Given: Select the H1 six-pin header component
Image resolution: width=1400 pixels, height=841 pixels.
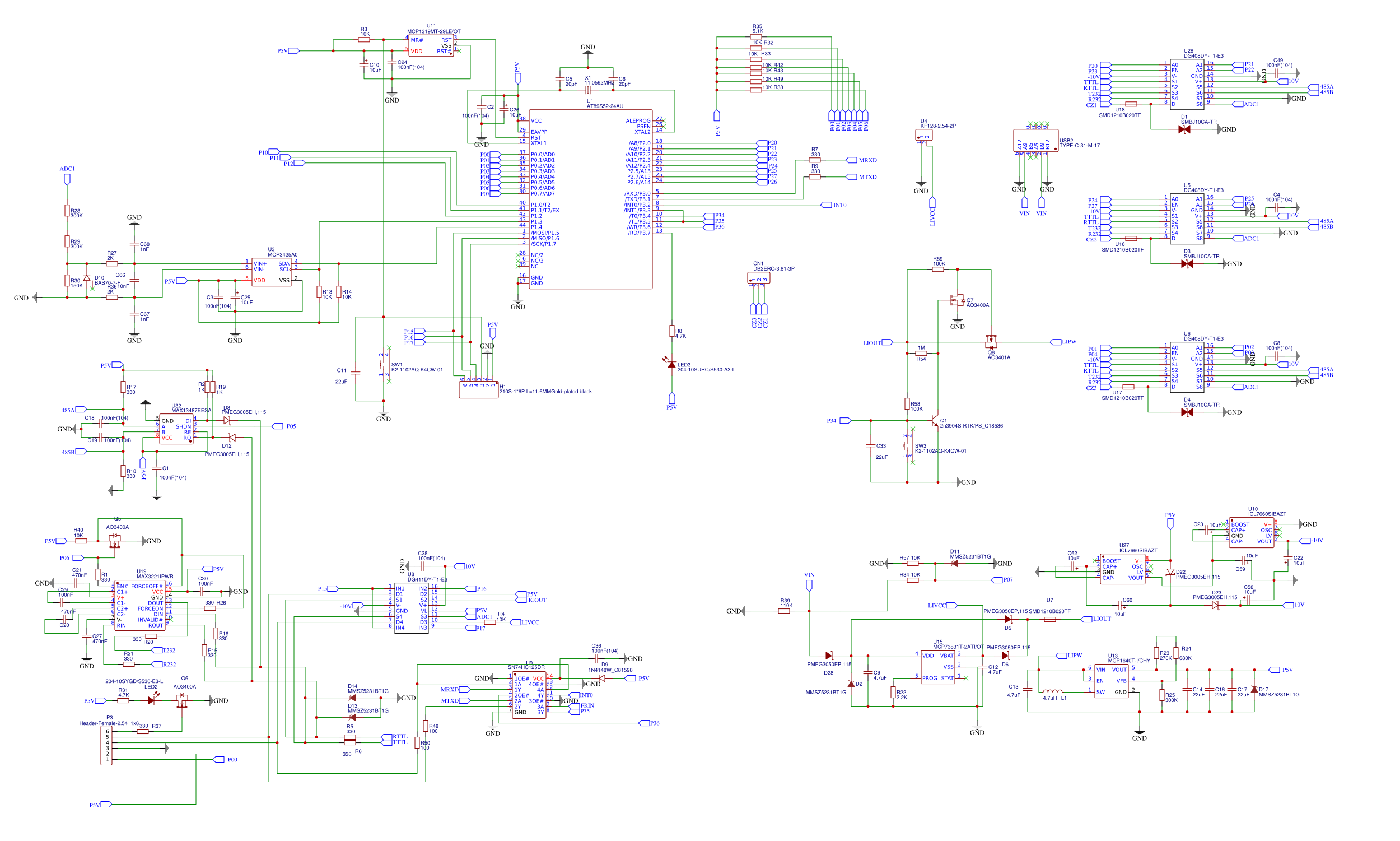Looking at the screenshot, I should pyautogui.click(x=478, y=390).
